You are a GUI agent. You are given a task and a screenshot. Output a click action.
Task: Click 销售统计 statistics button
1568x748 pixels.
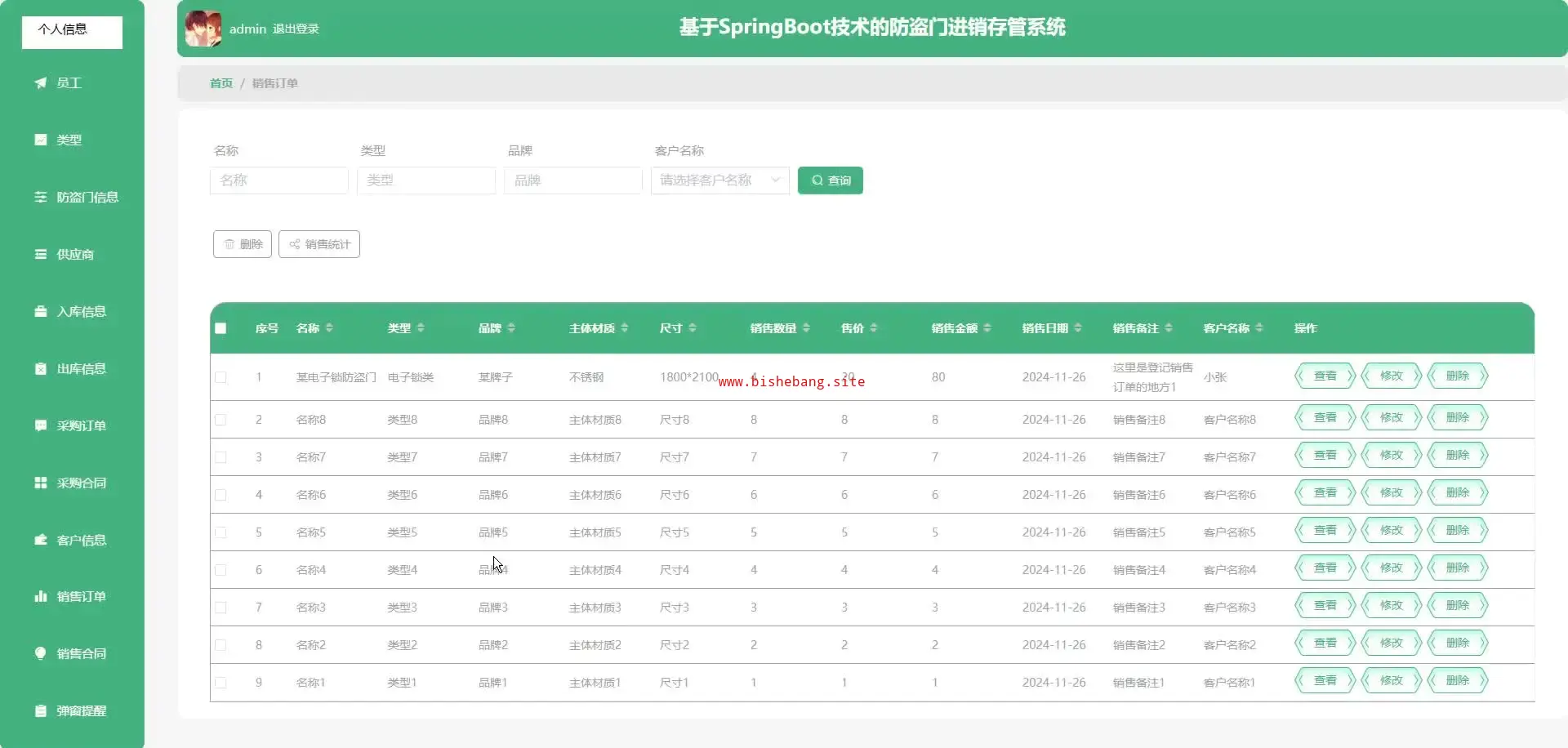319,244
